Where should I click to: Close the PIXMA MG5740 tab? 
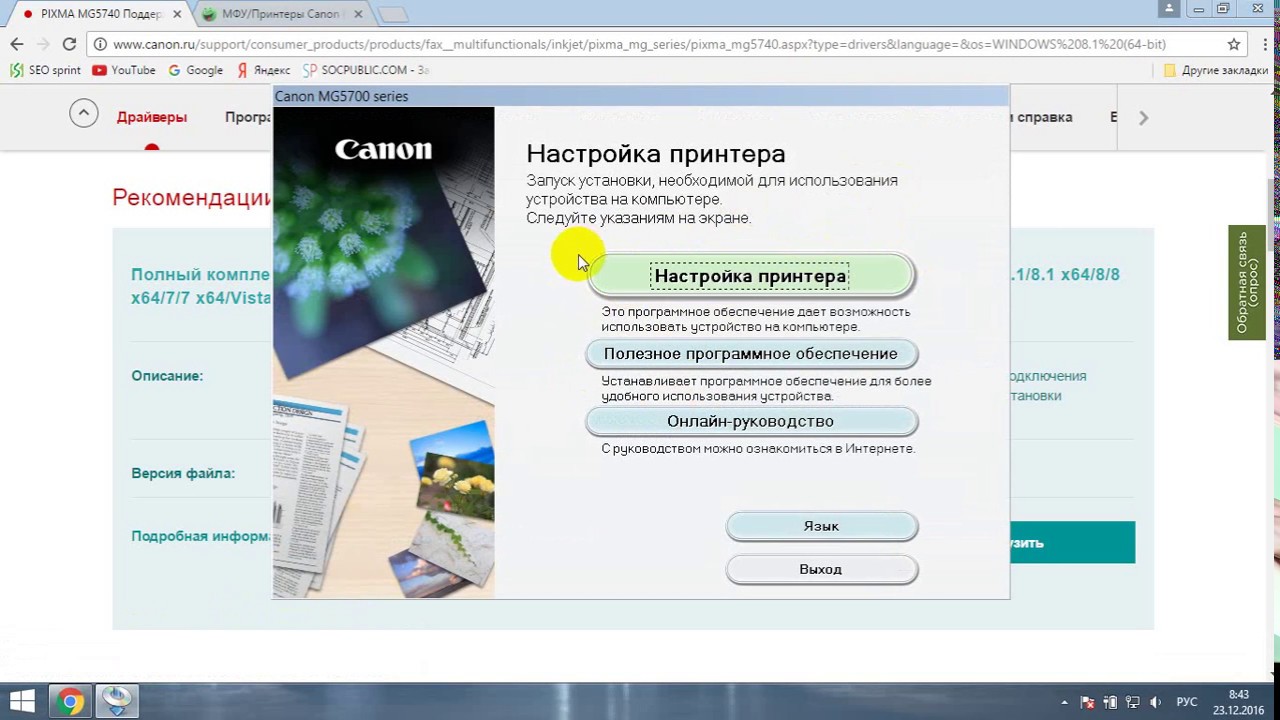[177, 14]
